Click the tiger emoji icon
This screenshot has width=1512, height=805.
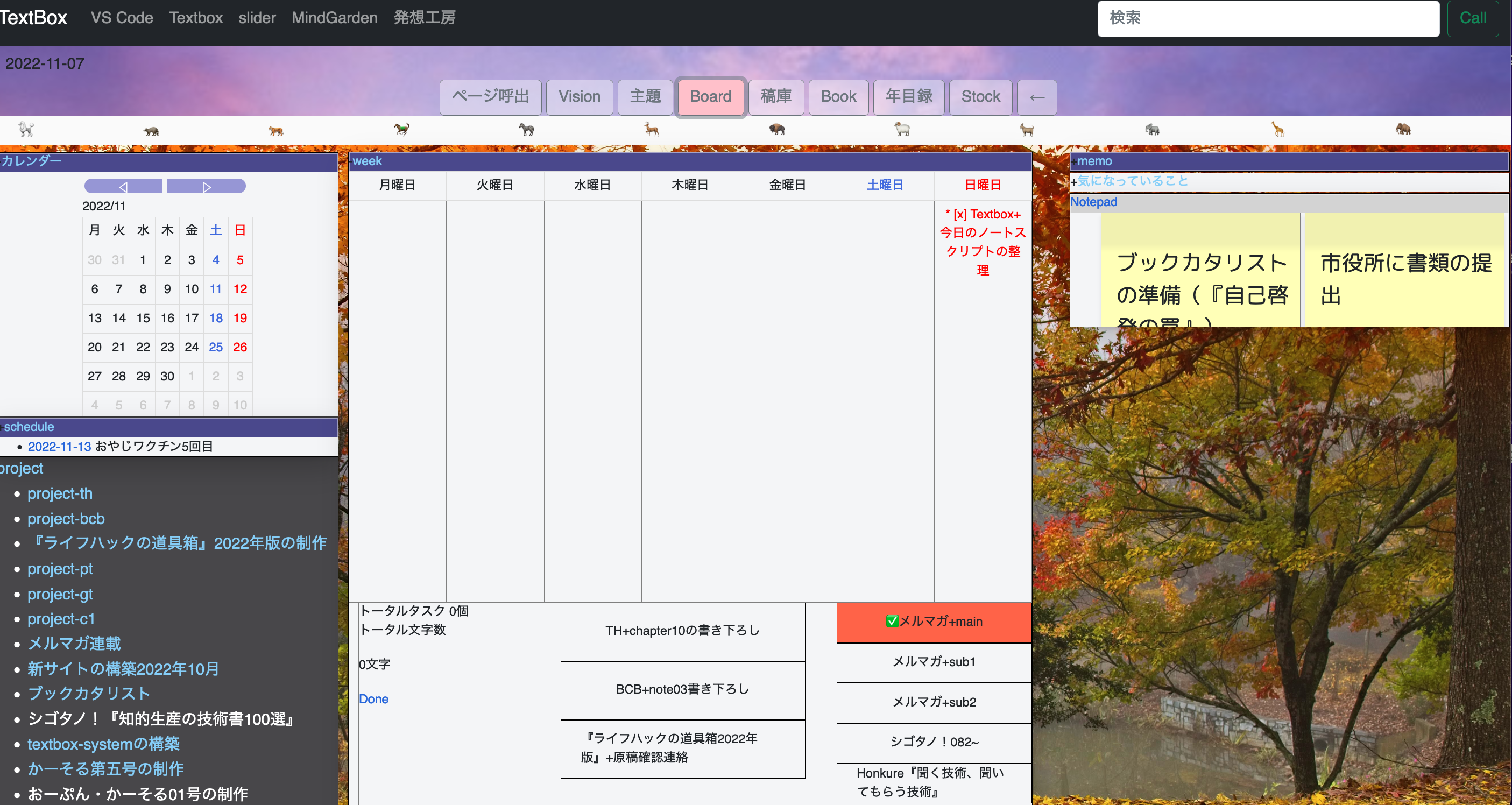276,129
